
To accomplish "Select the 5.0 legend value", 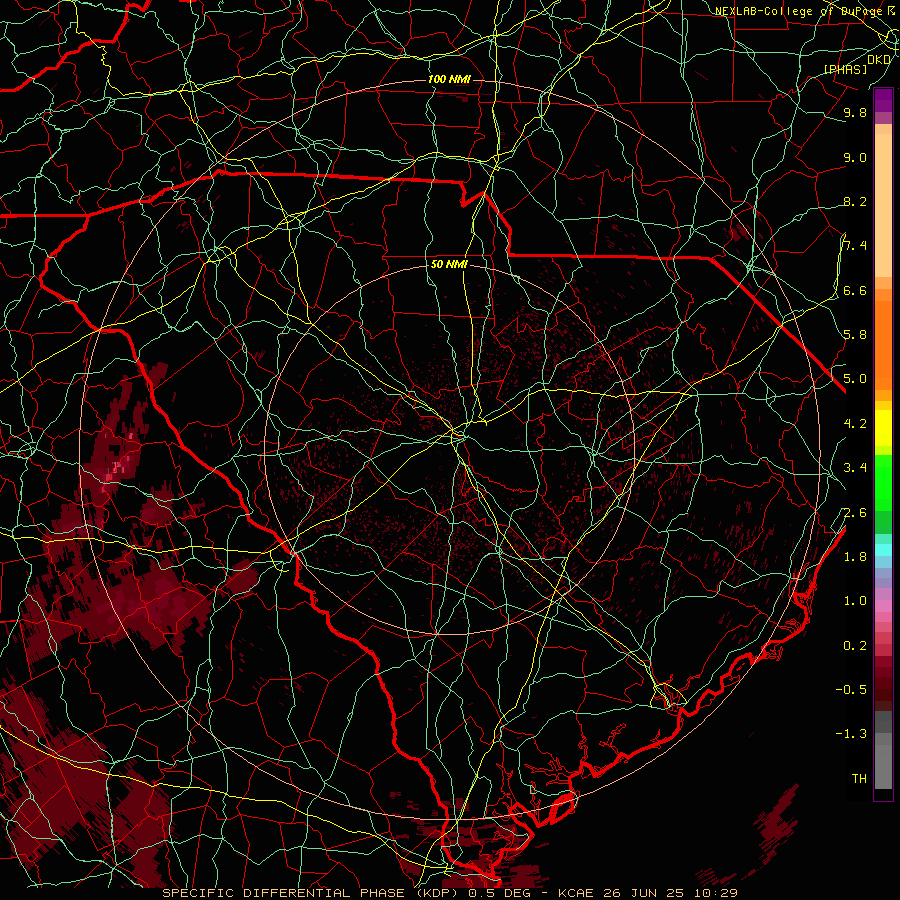I will (x=855, y=379).
